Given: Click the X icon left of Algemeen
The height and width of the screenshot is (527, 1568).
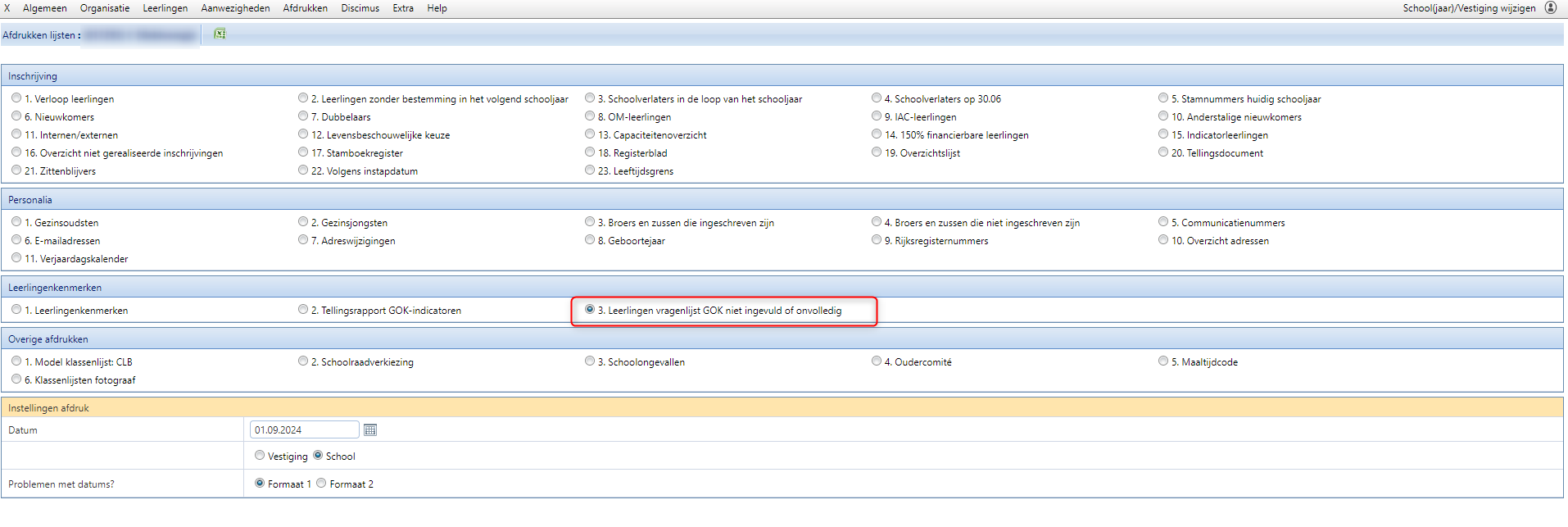Looking at the screenshot, I should click(x=7, y=8).
